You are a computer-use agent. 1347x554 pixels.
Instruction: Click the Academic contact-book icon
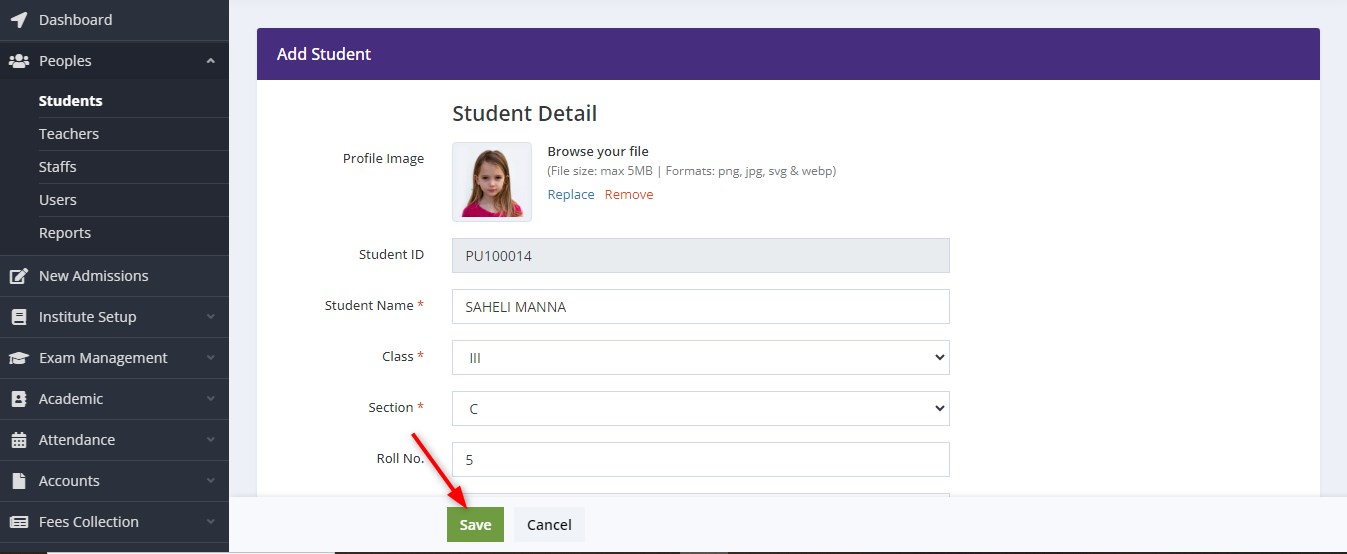point(18,399)
